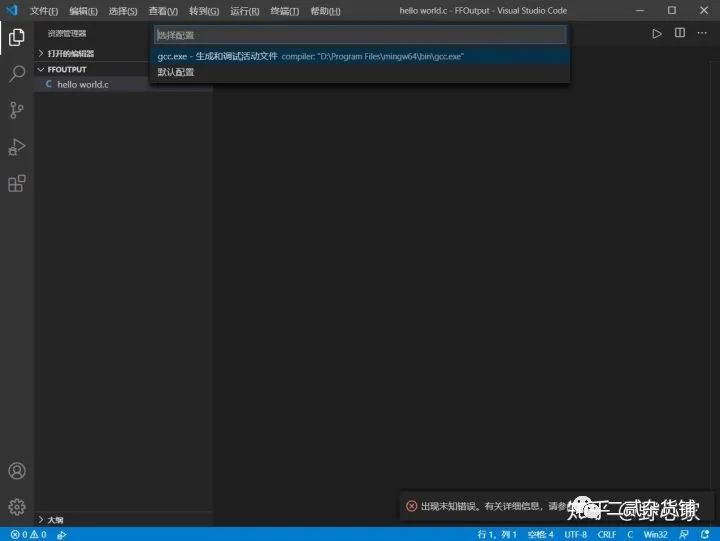Open the Run and Debug view
This screenshot has width=720, height=541.
coord(17,147)
